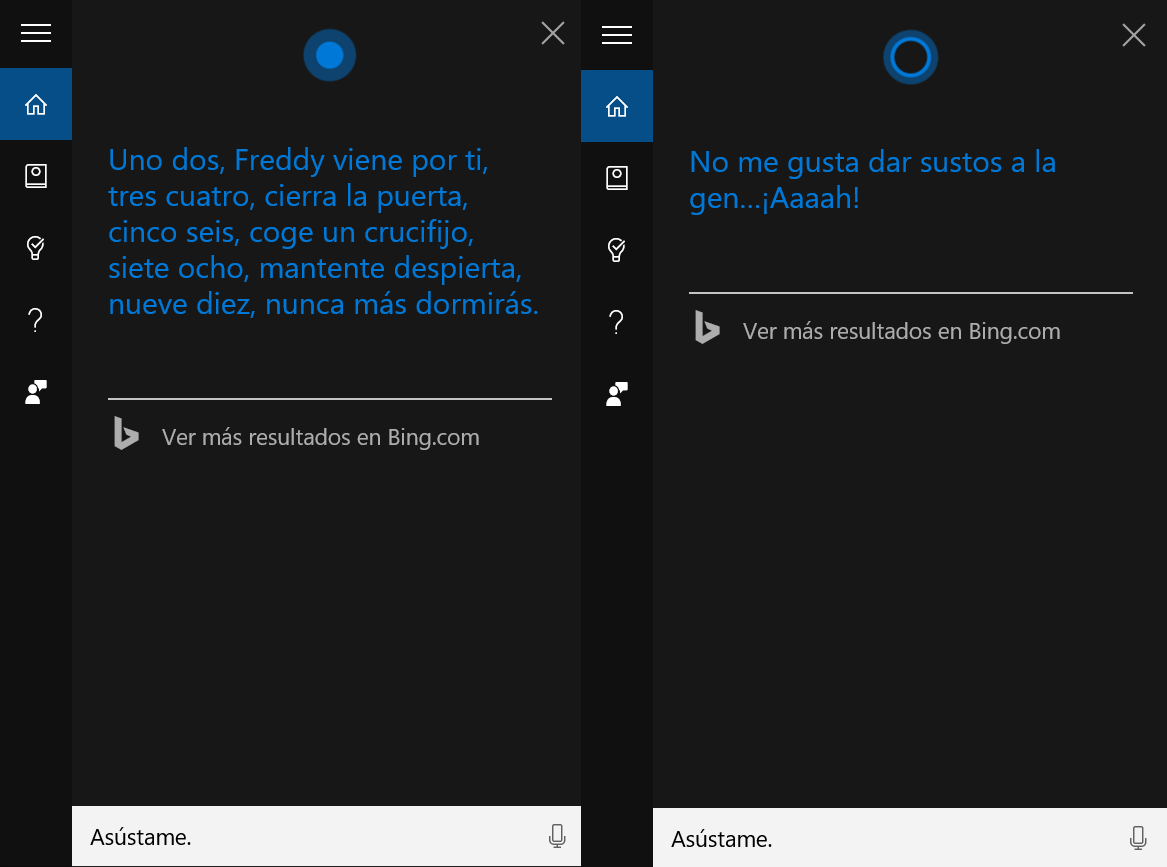Activate microphone in left search box

point(557,836)
